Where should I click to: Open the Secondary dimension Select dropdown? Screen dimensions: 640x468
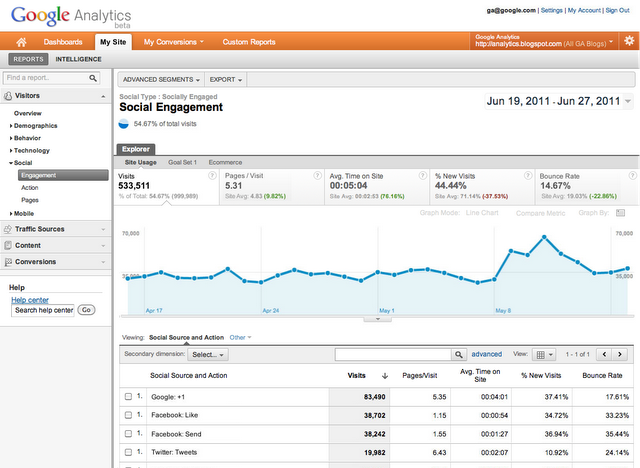click(209, 354)
